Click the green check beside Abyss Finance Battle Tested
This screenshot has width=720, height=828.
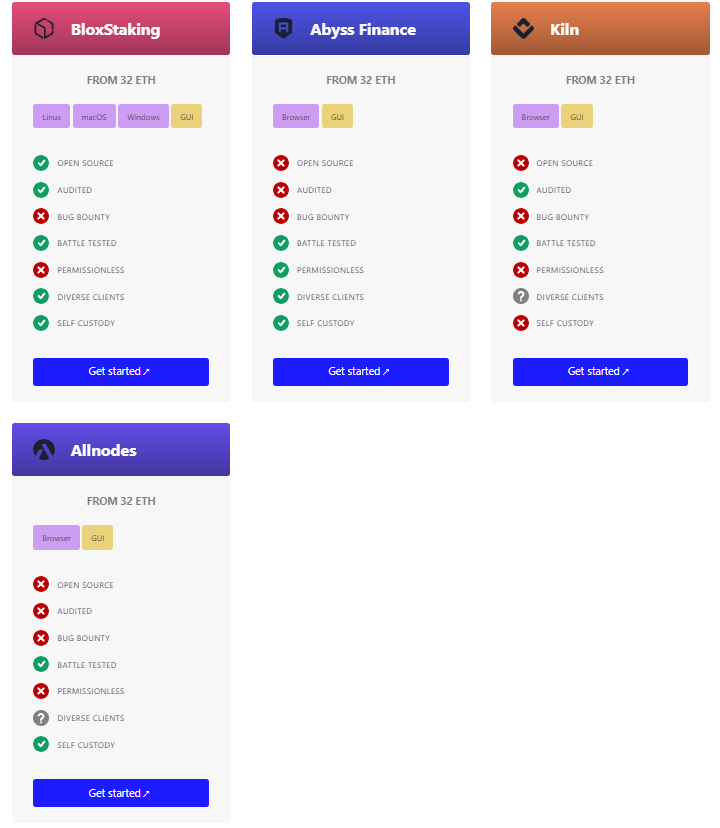[x=280, y=243]
